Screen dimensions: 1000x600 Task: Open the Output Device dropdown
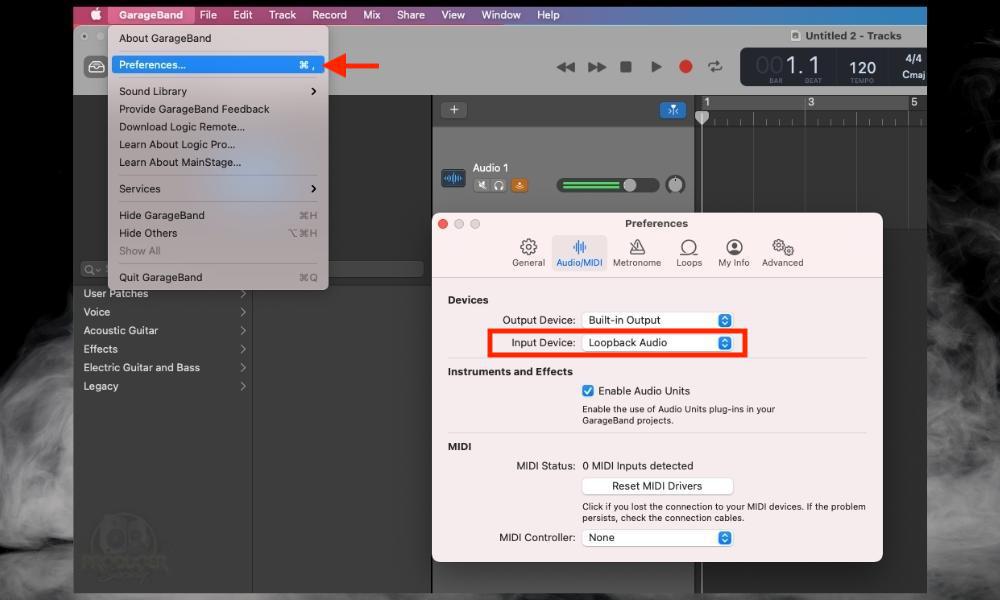(657, 320)
